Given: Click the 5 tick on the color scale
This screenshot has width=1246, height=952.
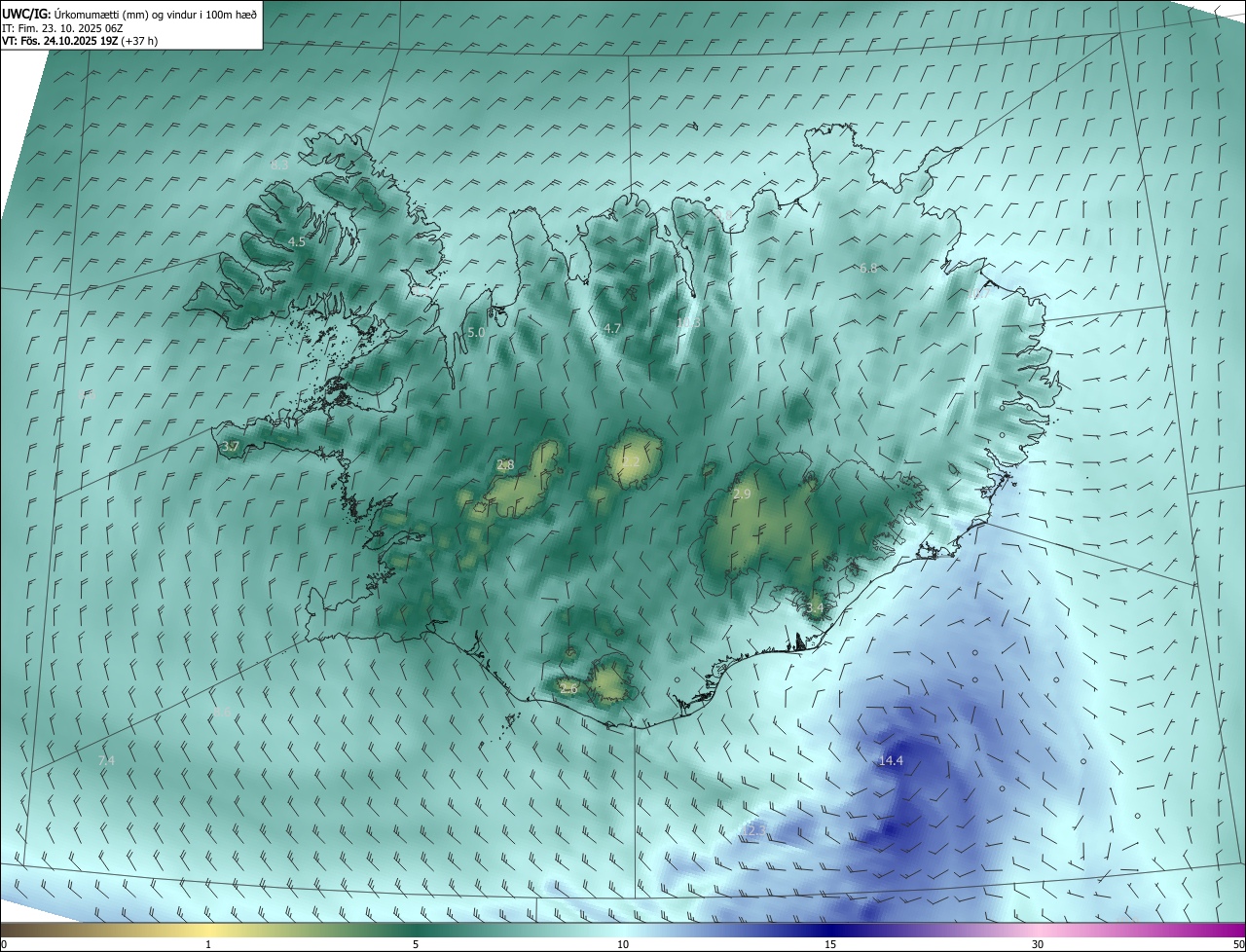Looking at the screenshot, I should pyautogui.click(x=416, y=944).
